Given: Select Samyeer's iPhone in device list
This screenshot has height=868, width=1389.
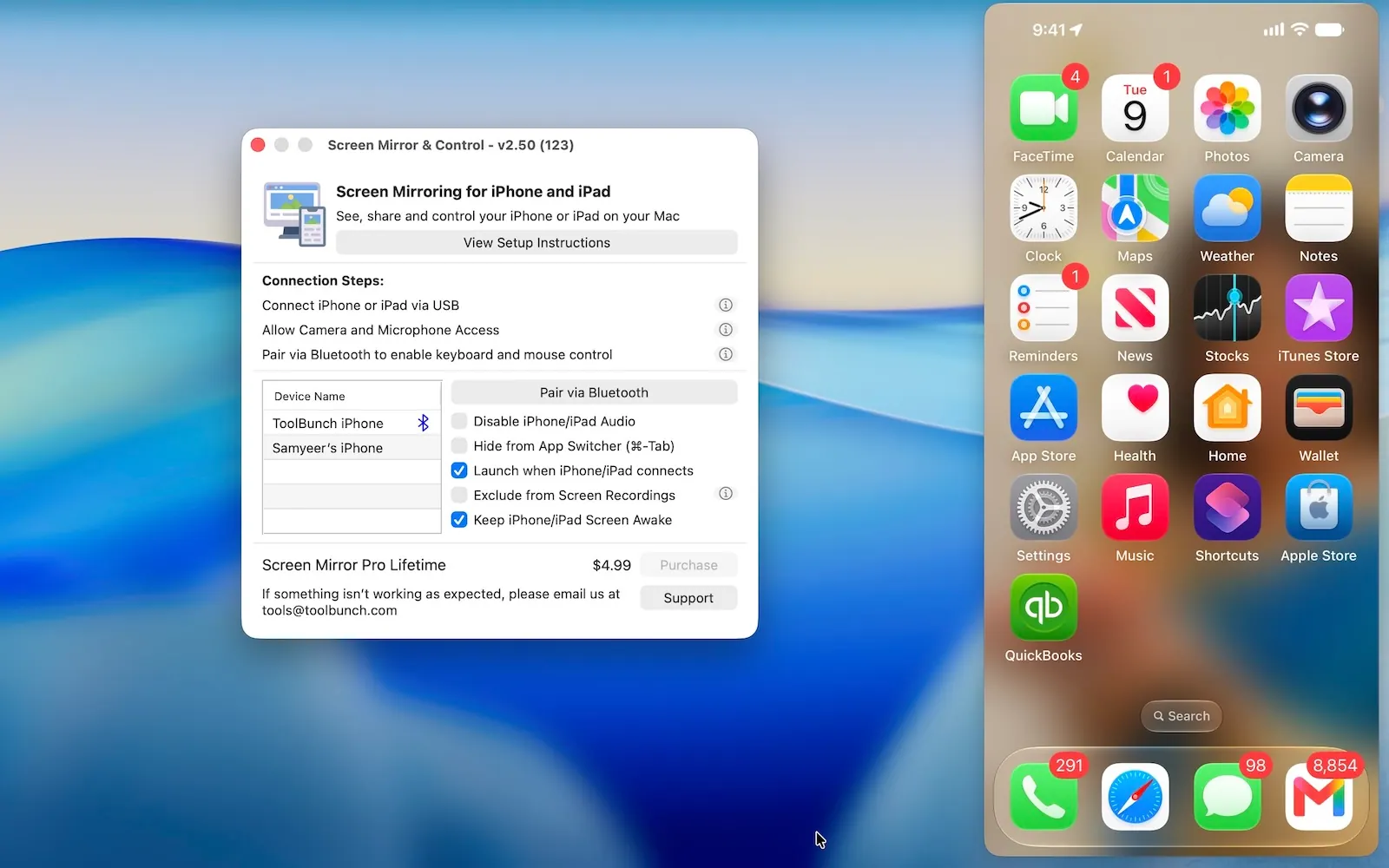Looking at the screenshot, I should (x=352, y=448).
